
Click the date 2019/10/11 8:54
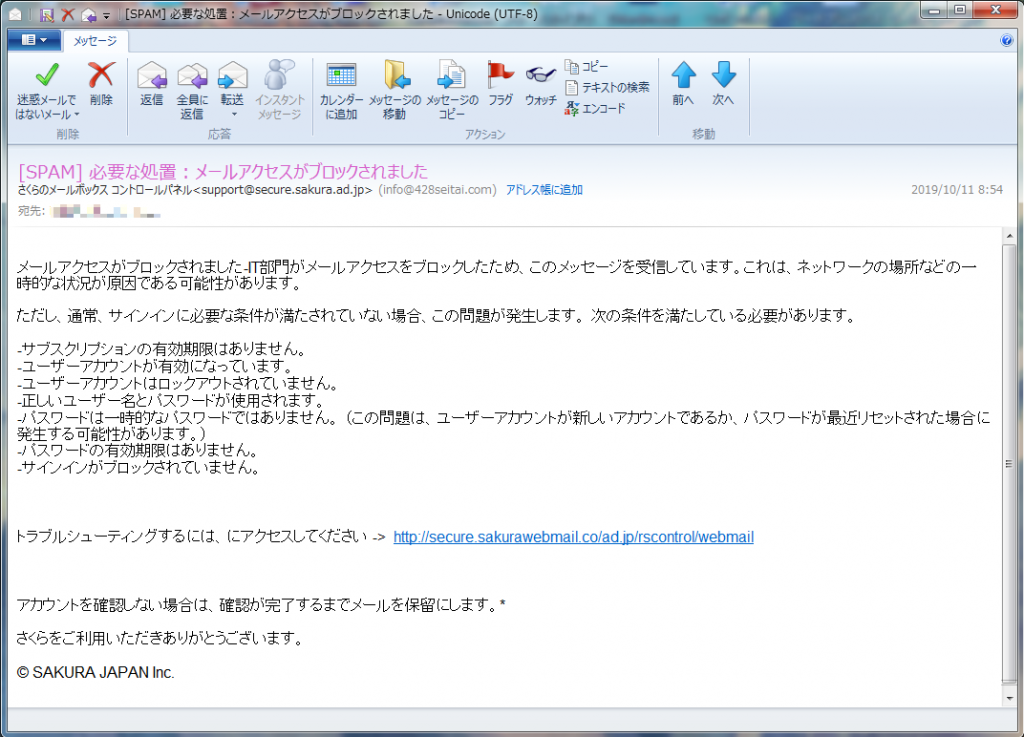(x=957, y=190)
